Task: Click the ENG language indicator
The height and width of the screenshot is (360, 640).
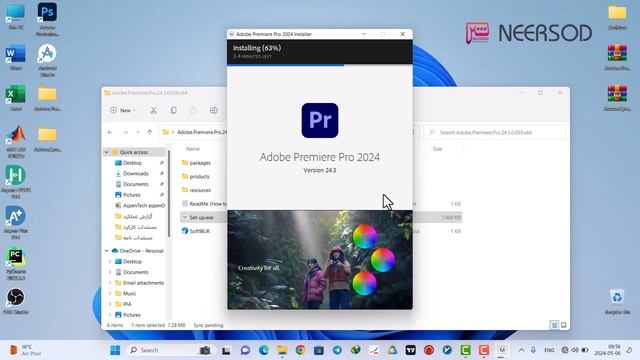Action: 549,350
